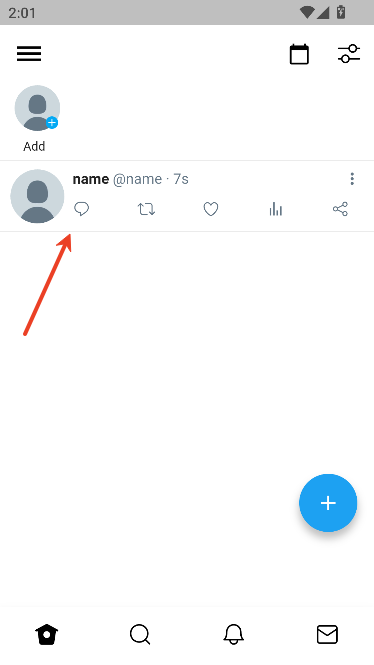Click the blue plus badge on avatar
The height and width of the screenshot is (665, 374).
point(52,123)
